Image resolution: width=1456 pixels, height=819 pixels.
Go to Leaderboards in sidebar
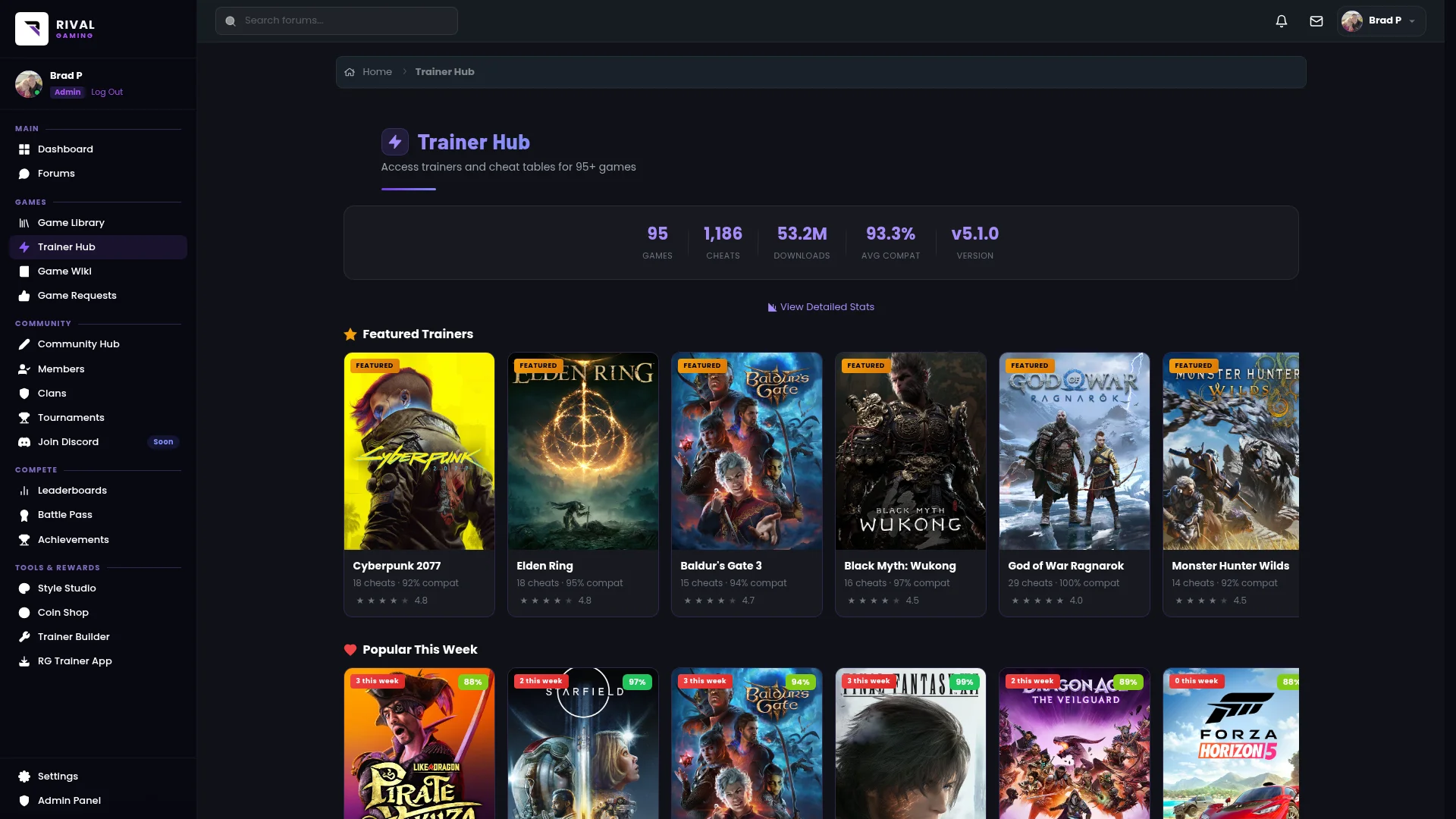pyautogui.click(x=72, y=491)
